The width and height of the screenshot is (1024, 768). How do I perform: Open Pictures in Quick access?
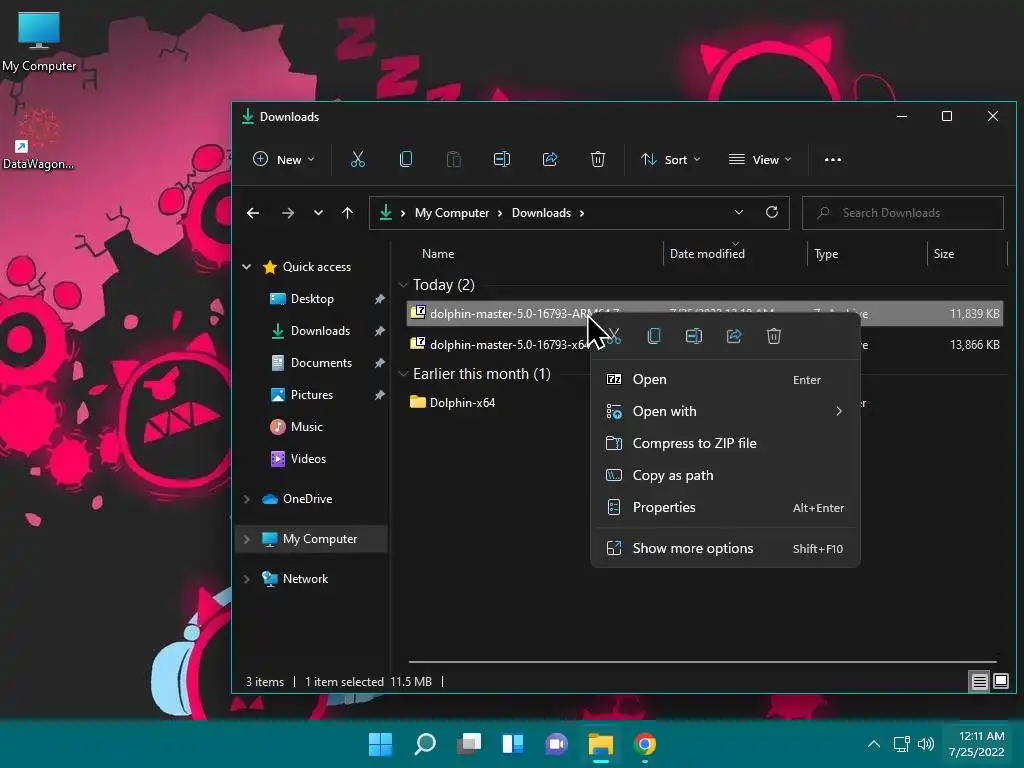tap(312, 394)
